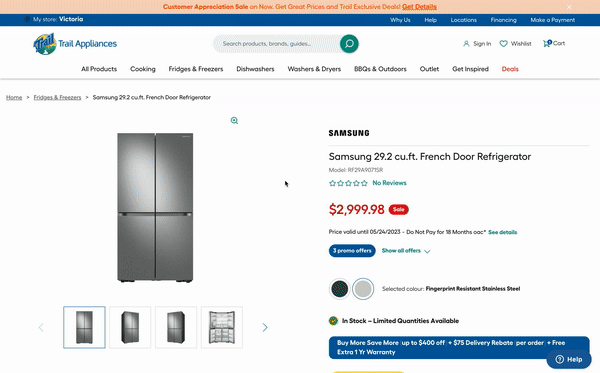Select the black stainless colour swatch
600x373 pixels.
coord(339,289)
